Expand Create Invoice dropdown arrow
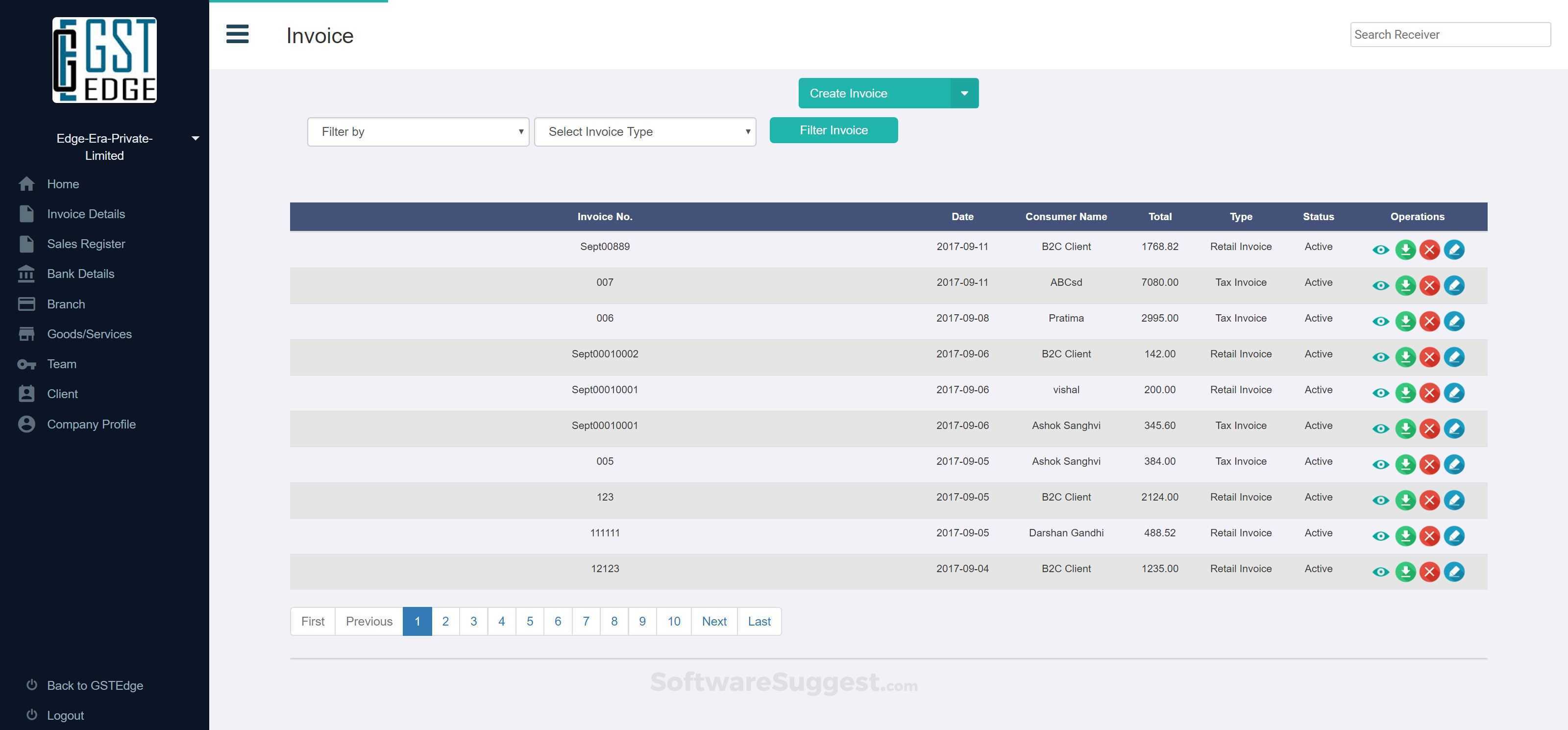 (964, 93)
